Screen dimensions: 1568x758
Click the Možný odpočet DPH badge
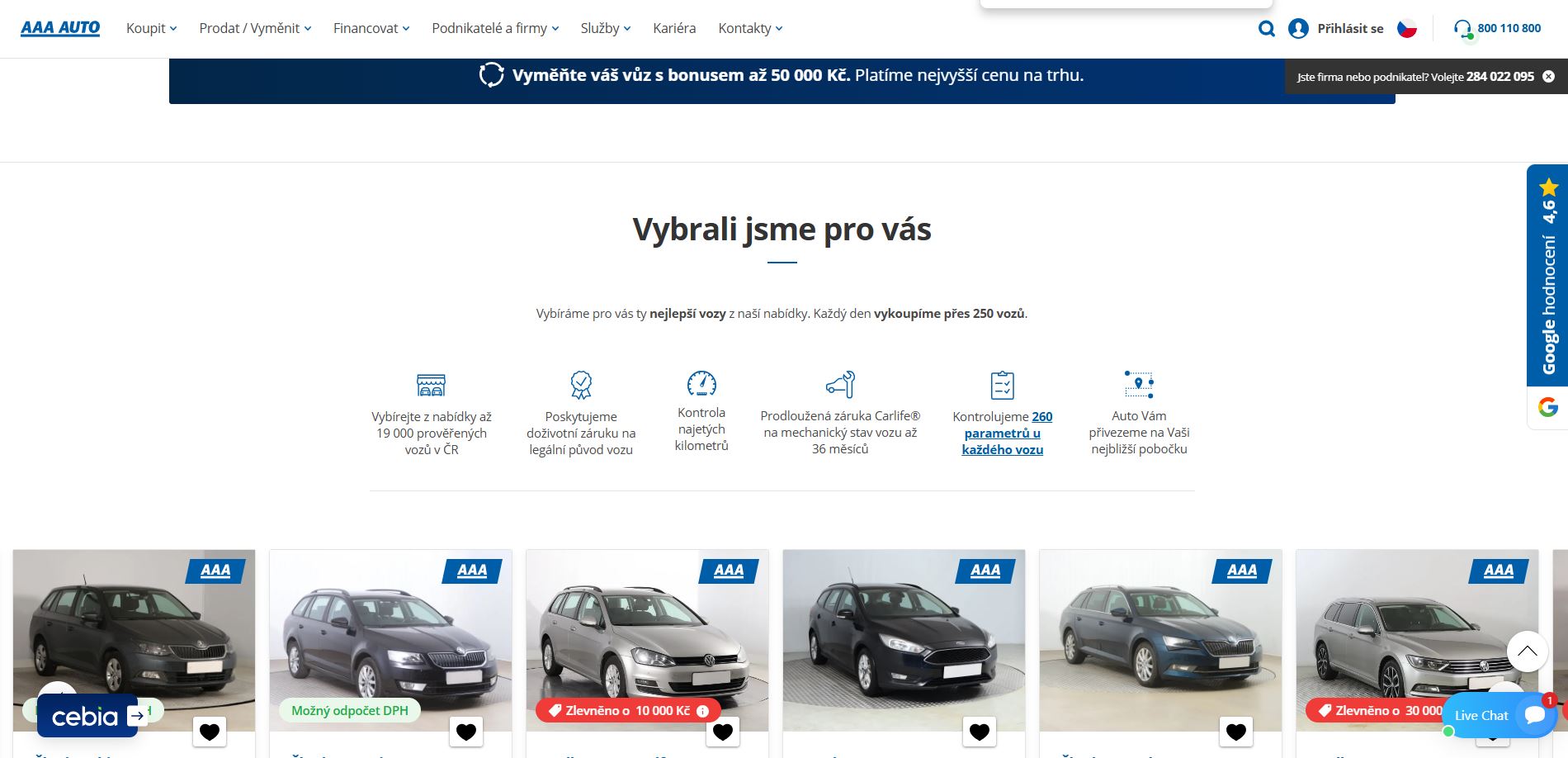350,710
